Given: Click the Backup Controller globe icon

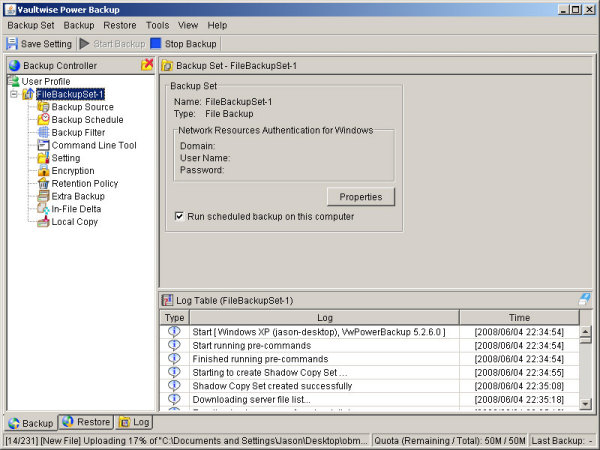Looking at the screenshot, I should (15, 65).
